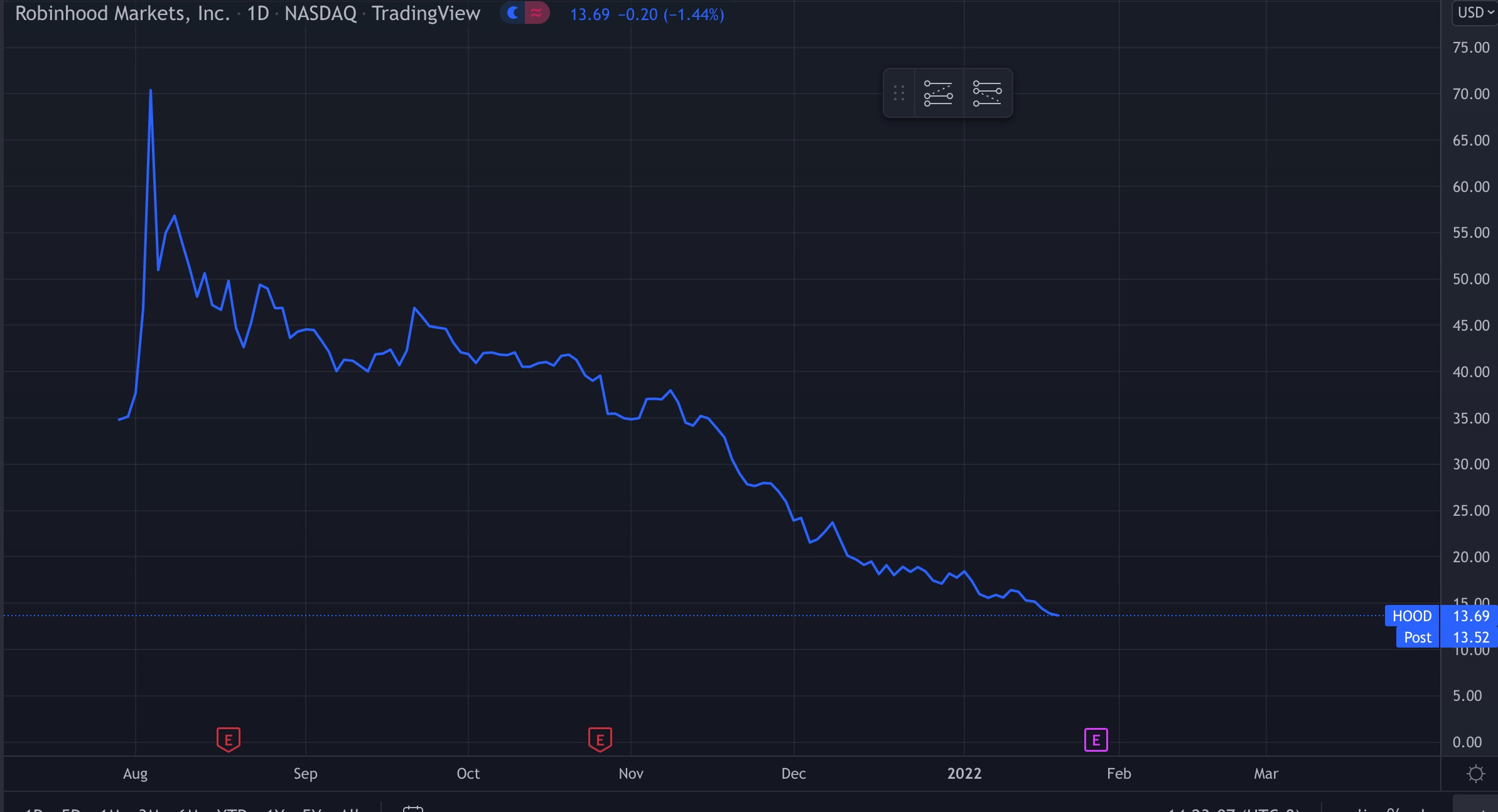Click the 25.00 price axis label
This screenshot has width=1498, height=812.
pos(1470,511)
